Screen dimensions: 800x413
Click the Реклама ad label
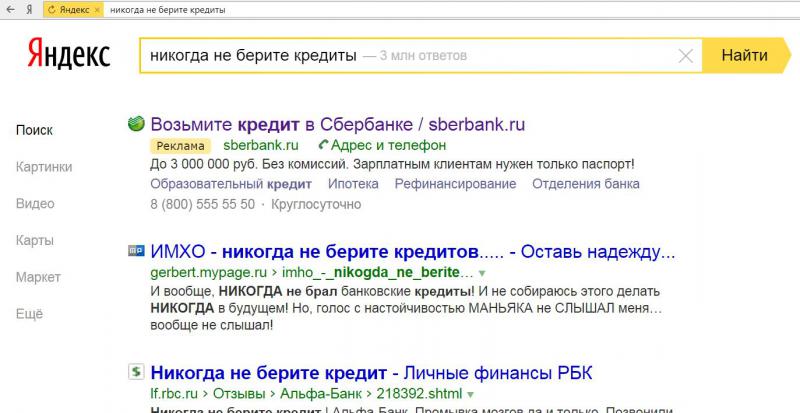(180, 146)
